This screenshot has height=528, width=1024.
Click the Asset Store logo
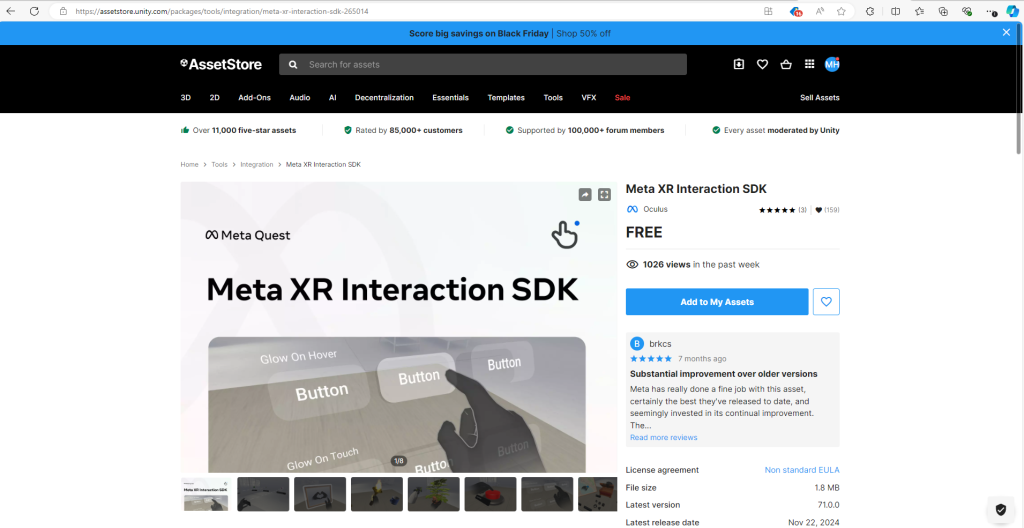(x=221, y=64)
